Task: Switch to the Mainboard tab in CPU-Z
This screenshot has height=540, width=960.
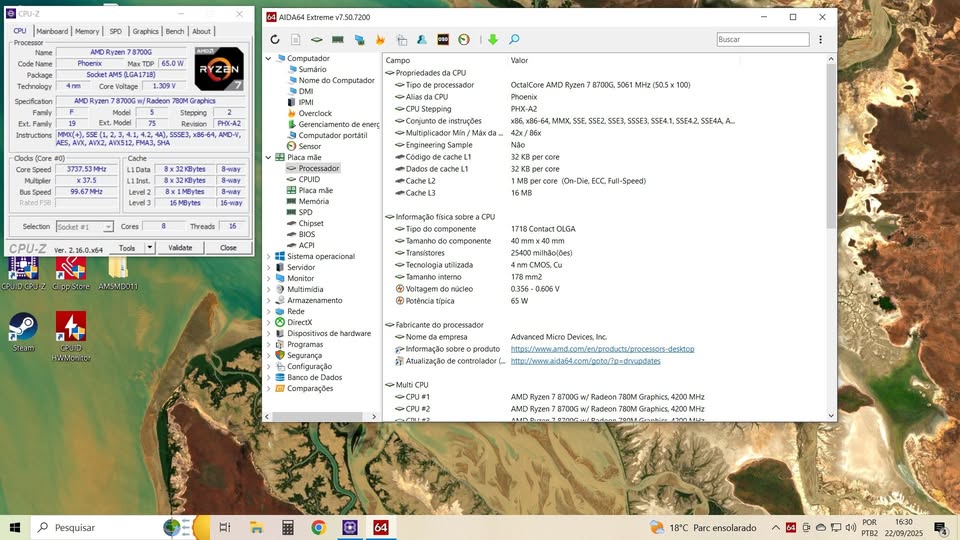Action: 52,31
